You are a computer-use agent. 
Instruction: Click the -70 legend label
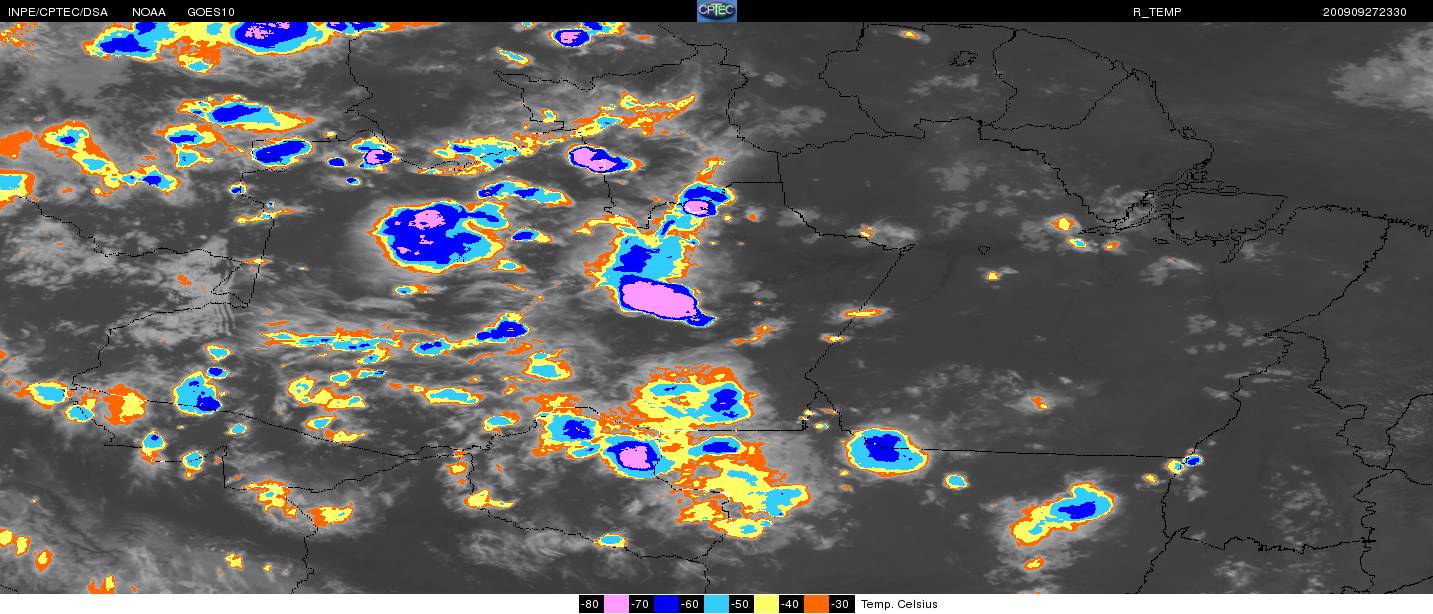click(641, 604)
